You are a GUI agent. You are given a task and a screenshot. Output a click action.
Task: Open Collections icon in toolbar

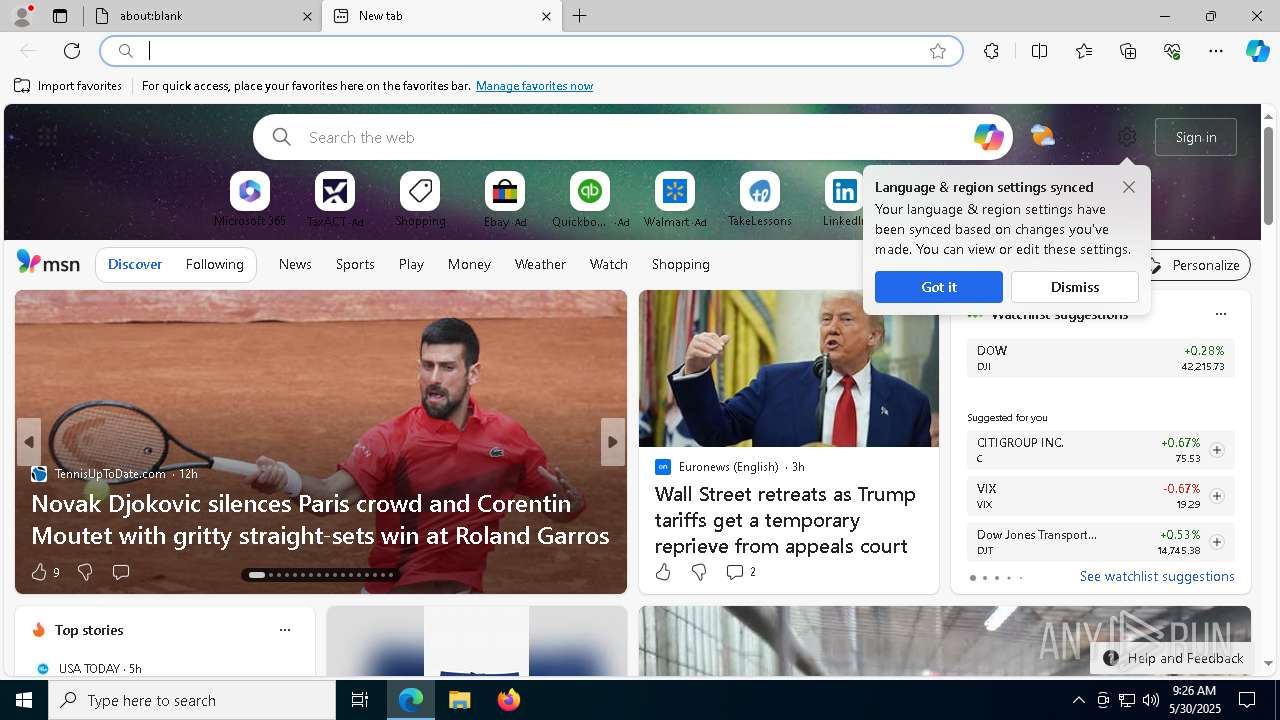[1128, 51]
